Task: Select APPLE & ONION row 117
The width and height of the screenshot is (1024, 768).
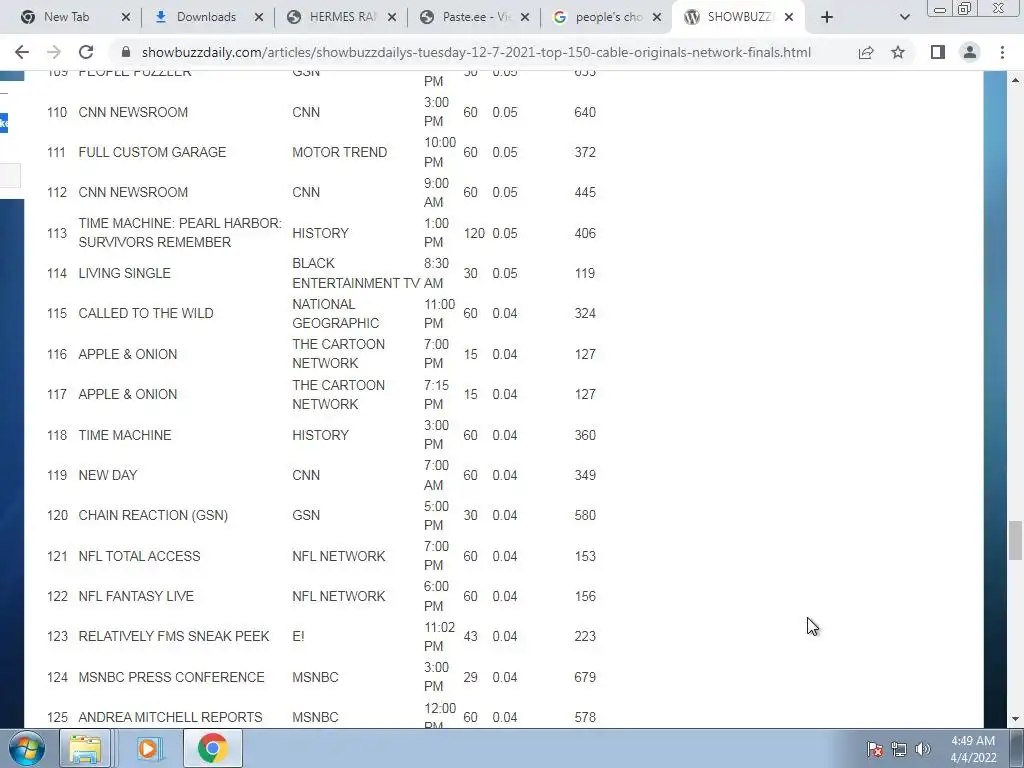Action: [x=127, y=394]
